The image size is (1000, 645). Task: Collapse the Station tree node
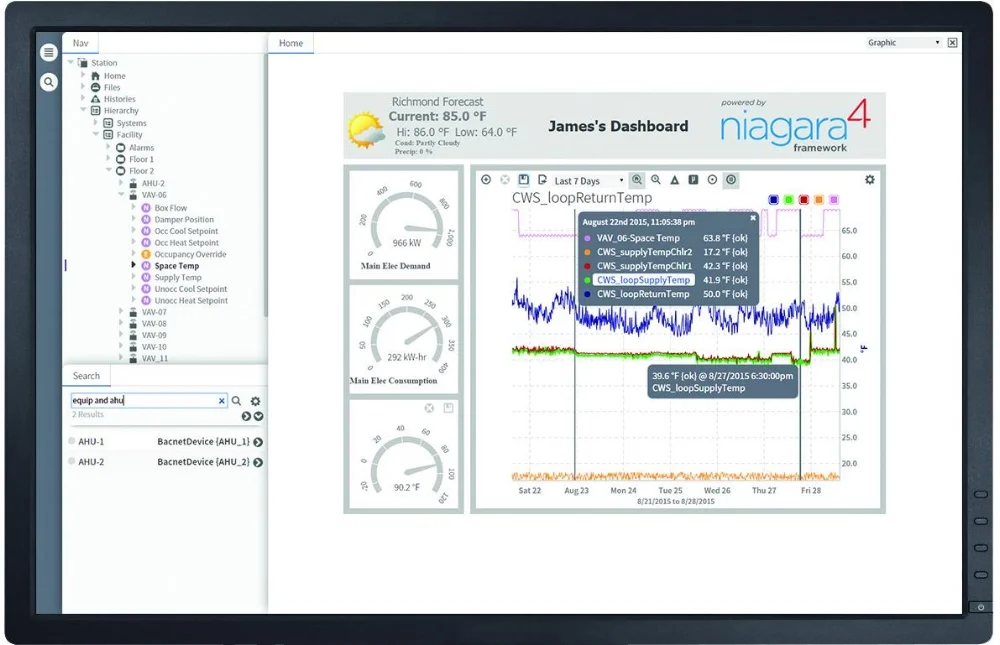pos(71,63)
